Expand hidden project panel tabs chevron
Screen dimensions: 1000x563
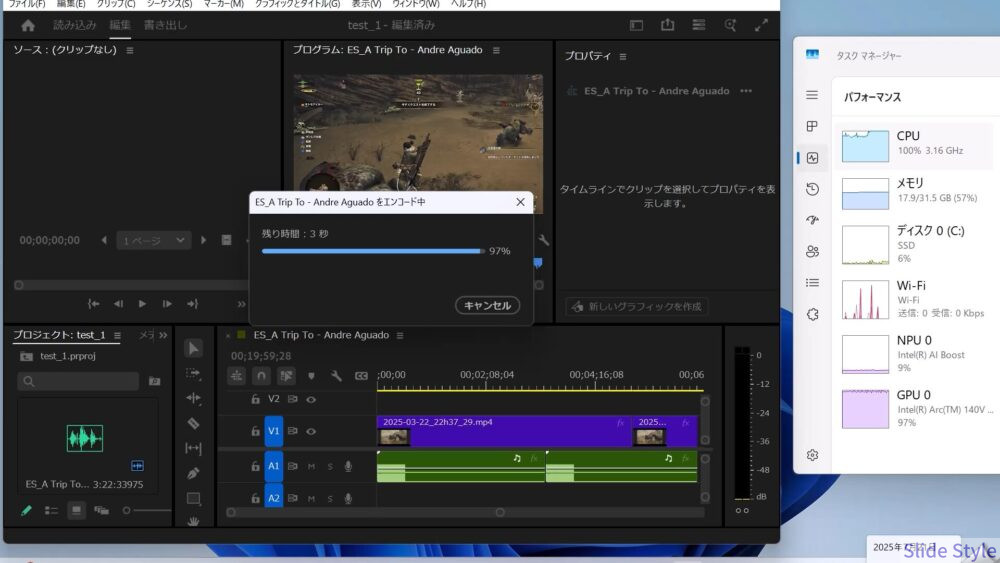163,335
